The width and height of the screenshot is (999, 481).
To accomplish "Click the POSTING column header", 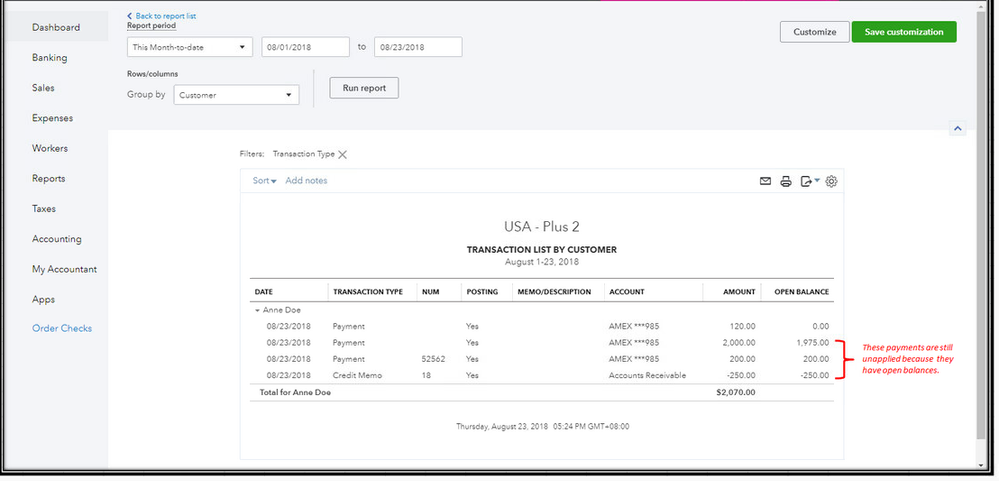I will point(482,292).
